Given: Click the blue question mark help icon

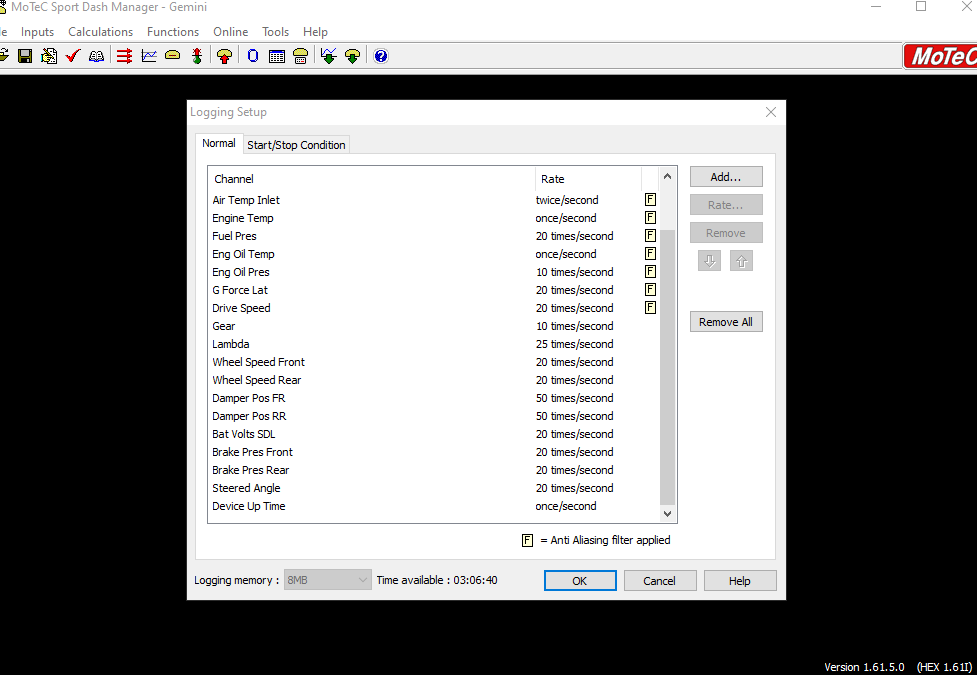Looking at the screenshot, I should tap(381, 56).
